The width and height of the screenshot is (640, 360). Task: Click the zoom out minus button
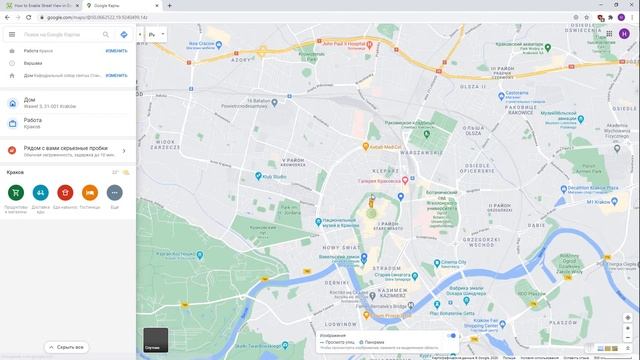(628, 338)
